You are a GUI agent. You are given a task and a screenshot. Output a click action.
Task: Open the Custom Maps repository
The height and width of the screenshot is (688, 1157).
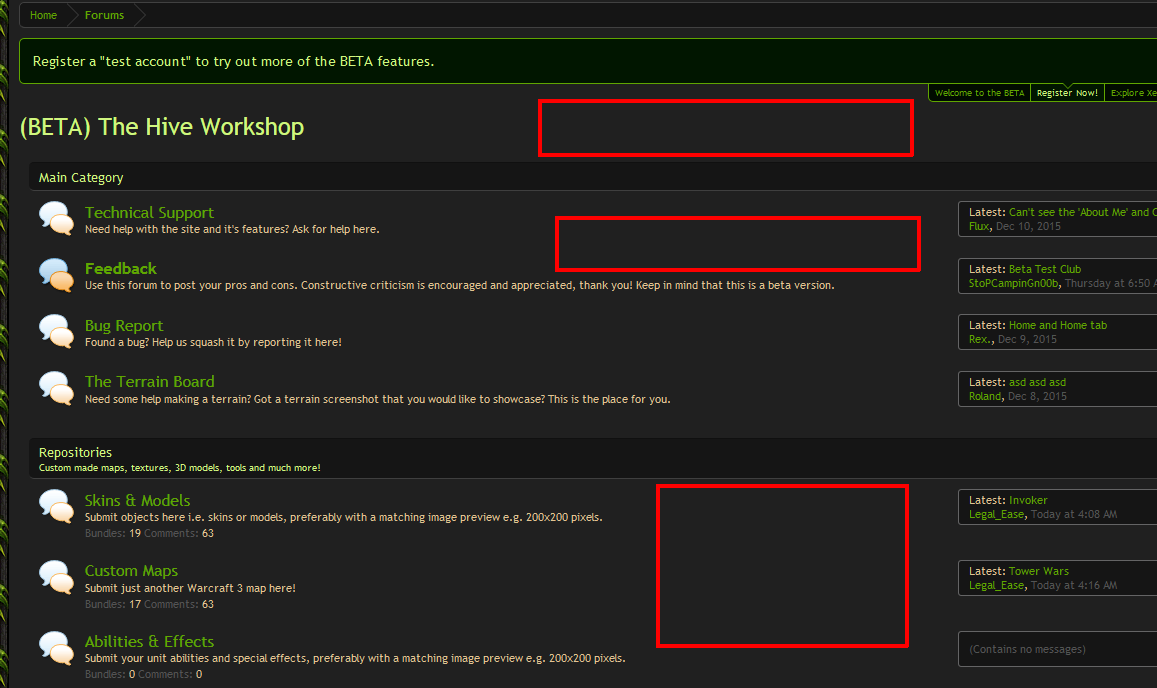point(131,571)
